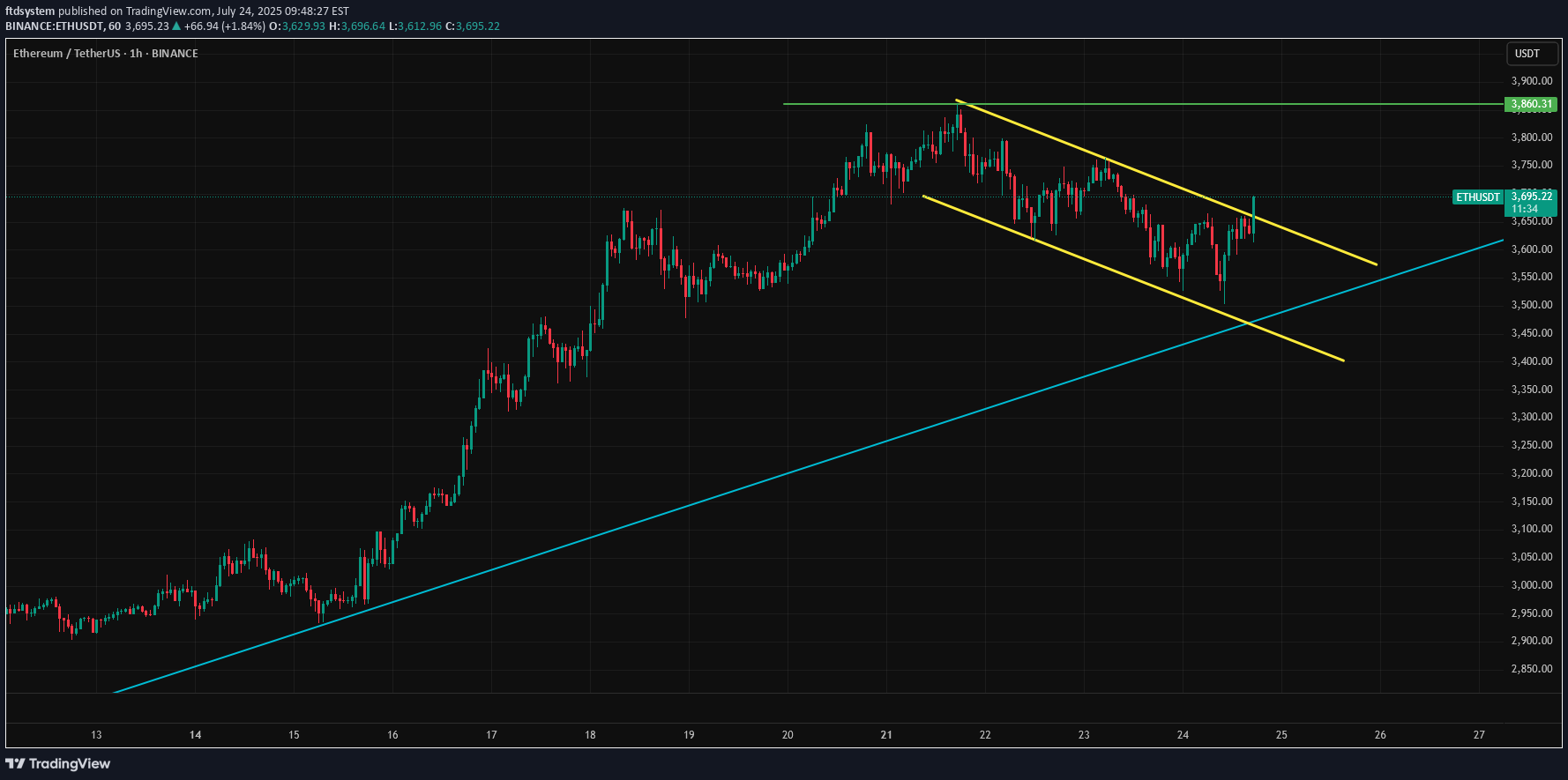Click the 3,250.00 price axis label
This screenshot has width=1568, height=780.
1532,445
